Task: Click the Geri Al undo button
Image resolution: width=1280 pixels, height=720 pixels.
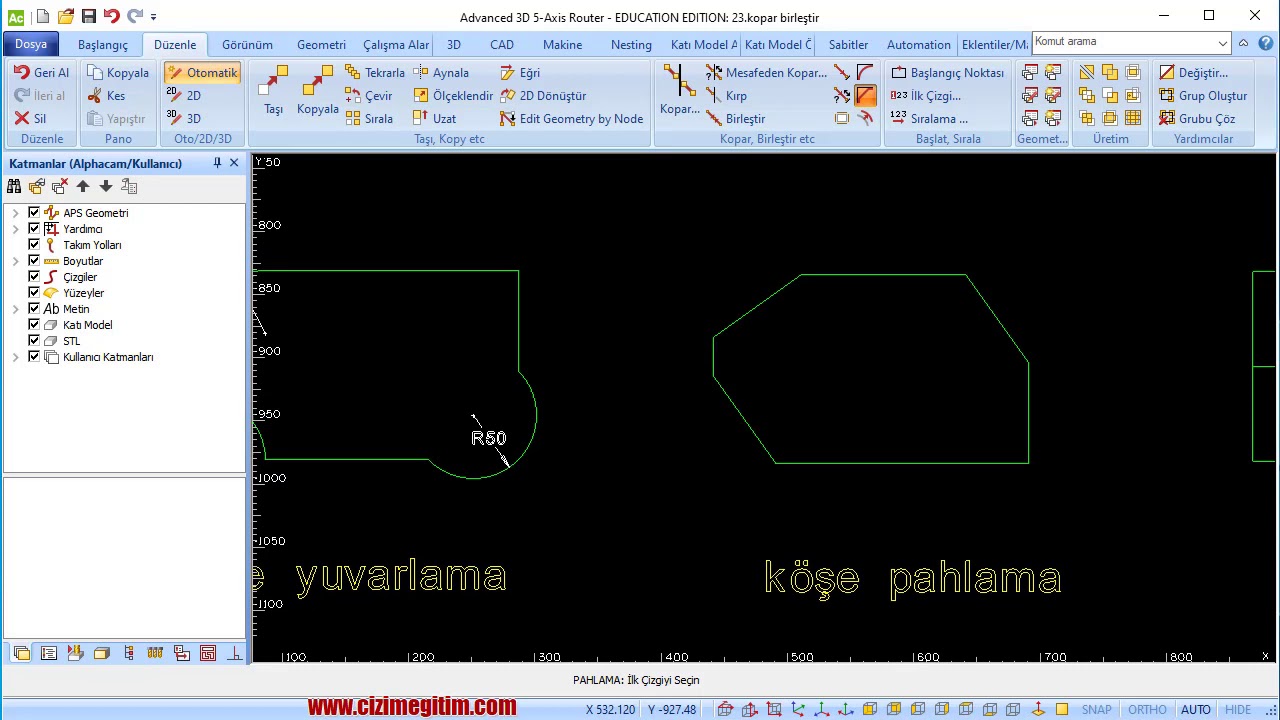Action: [x=42, y=73]
